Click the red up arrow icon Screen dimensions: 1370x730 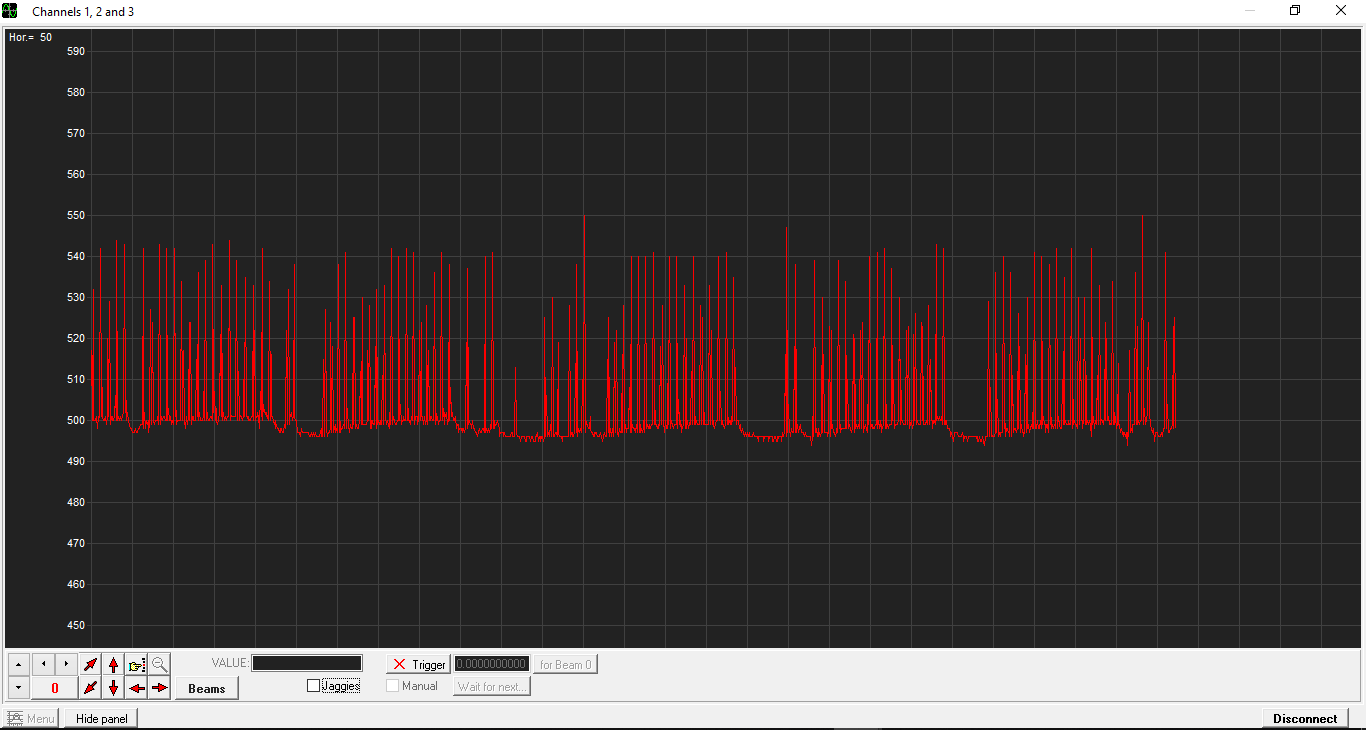114,664
